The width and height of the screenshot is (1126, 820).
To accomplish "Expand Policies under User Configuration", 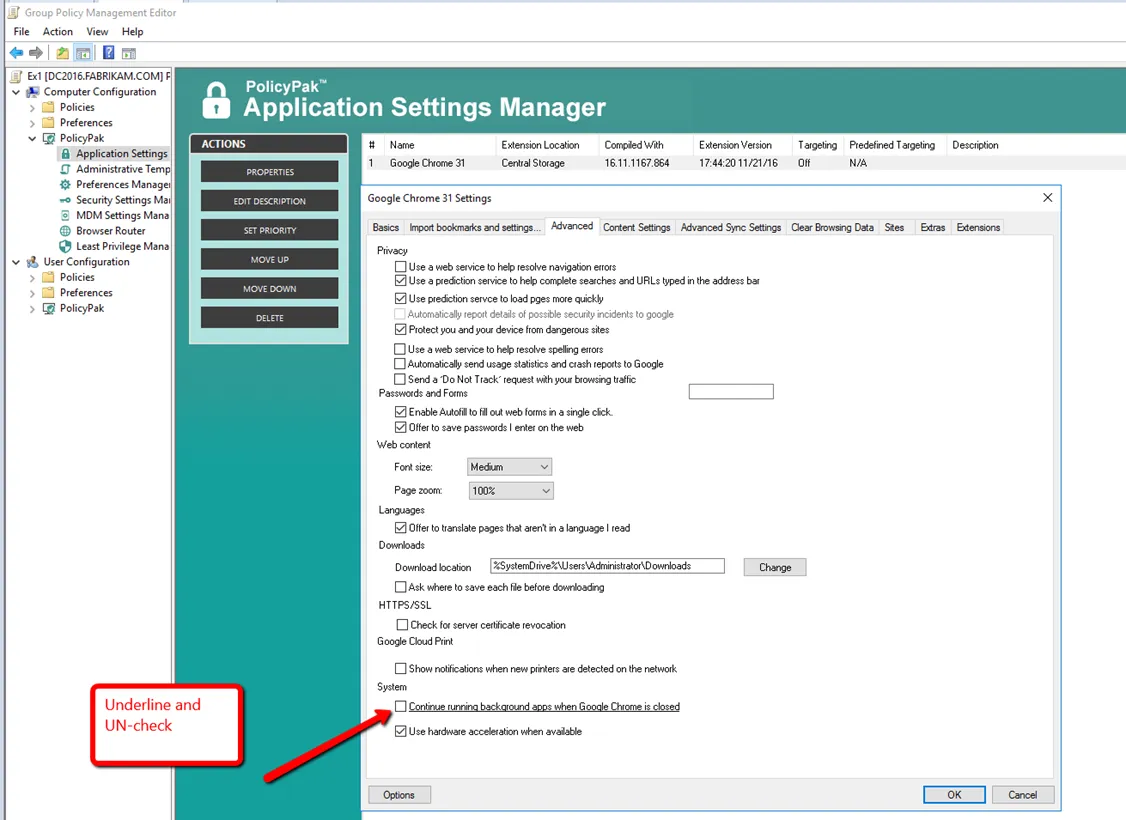I will [x=33, y=278].
